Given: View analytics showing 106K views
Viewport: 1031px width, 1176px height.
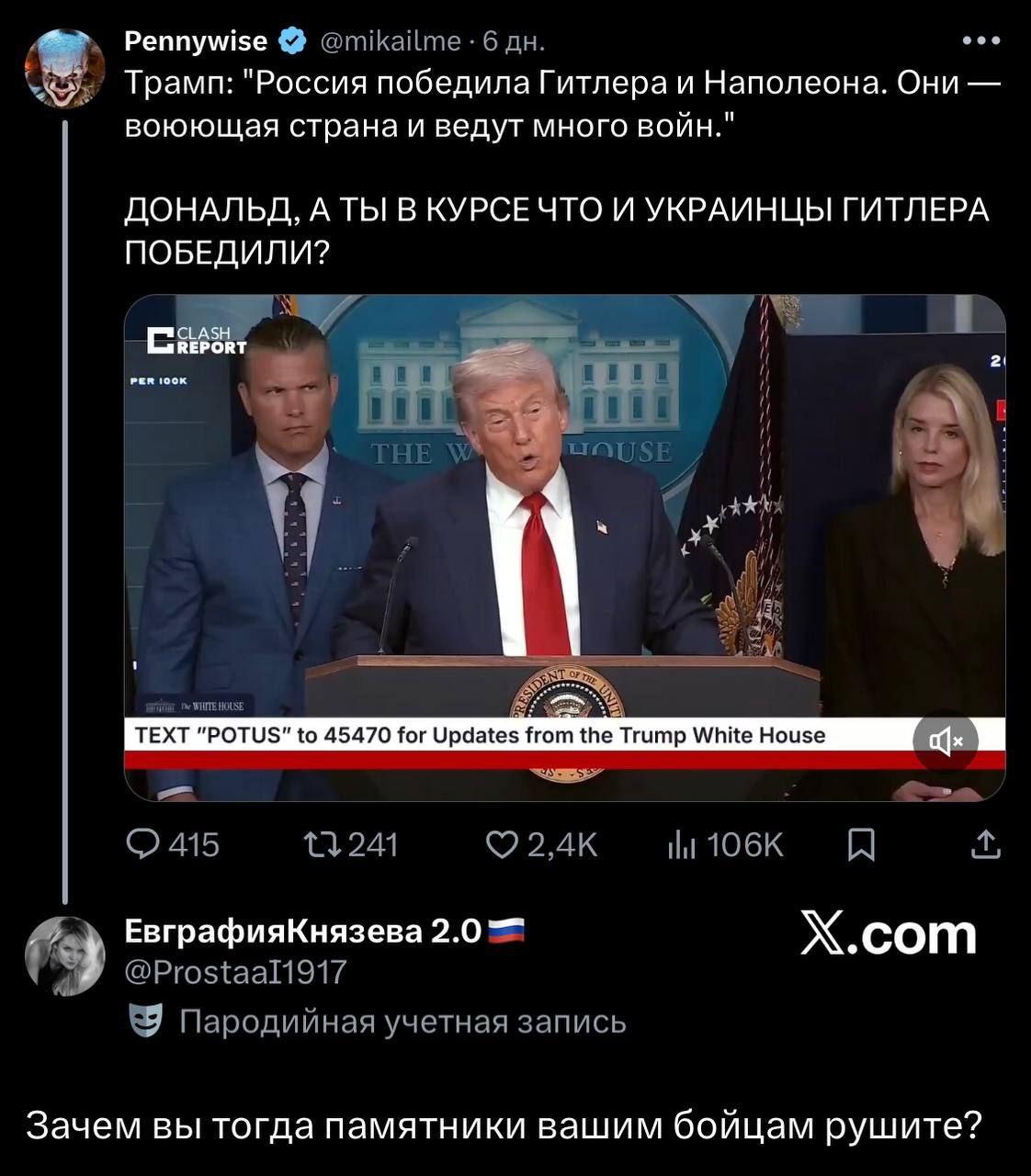Looking at the screenshot, I should click(x=726, y=844).
